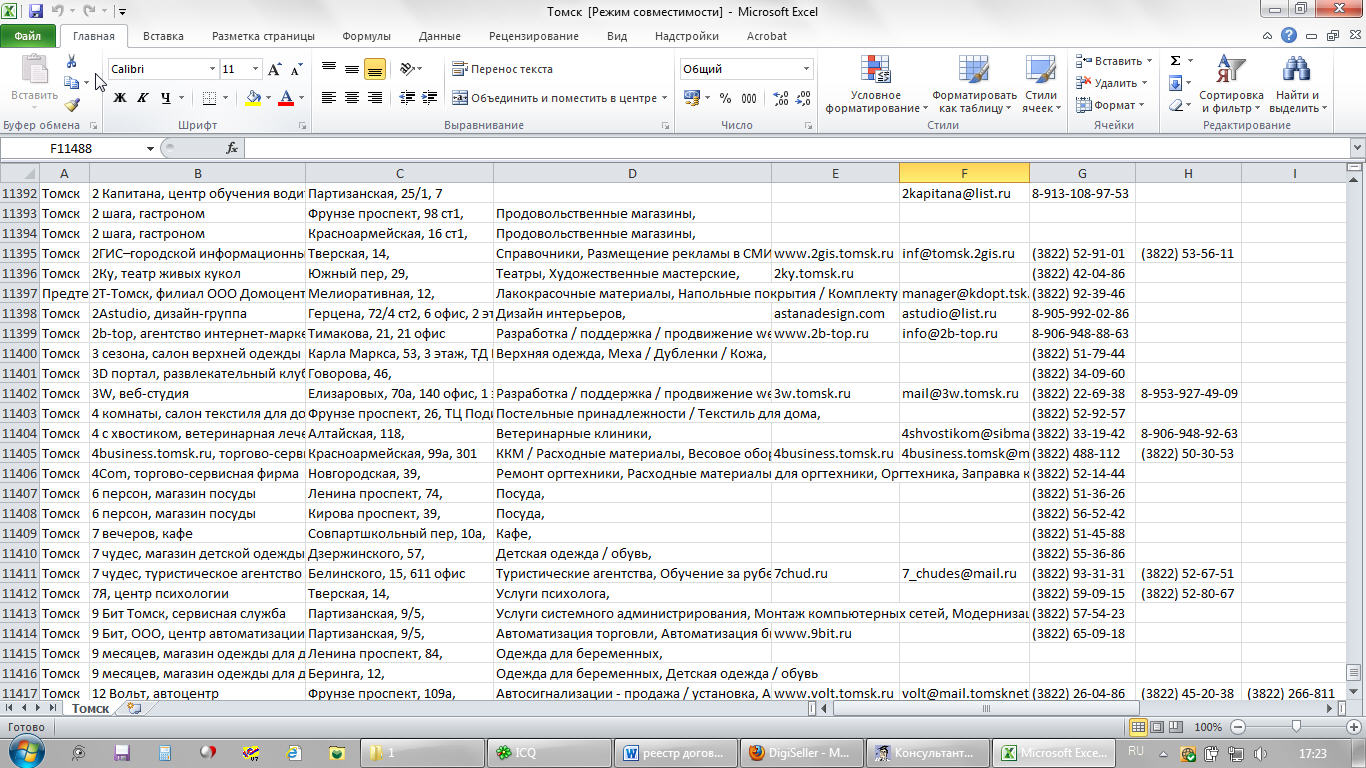
Task: Click the formula bar input field
Action: pyautogui.click(x=795, y=148)
